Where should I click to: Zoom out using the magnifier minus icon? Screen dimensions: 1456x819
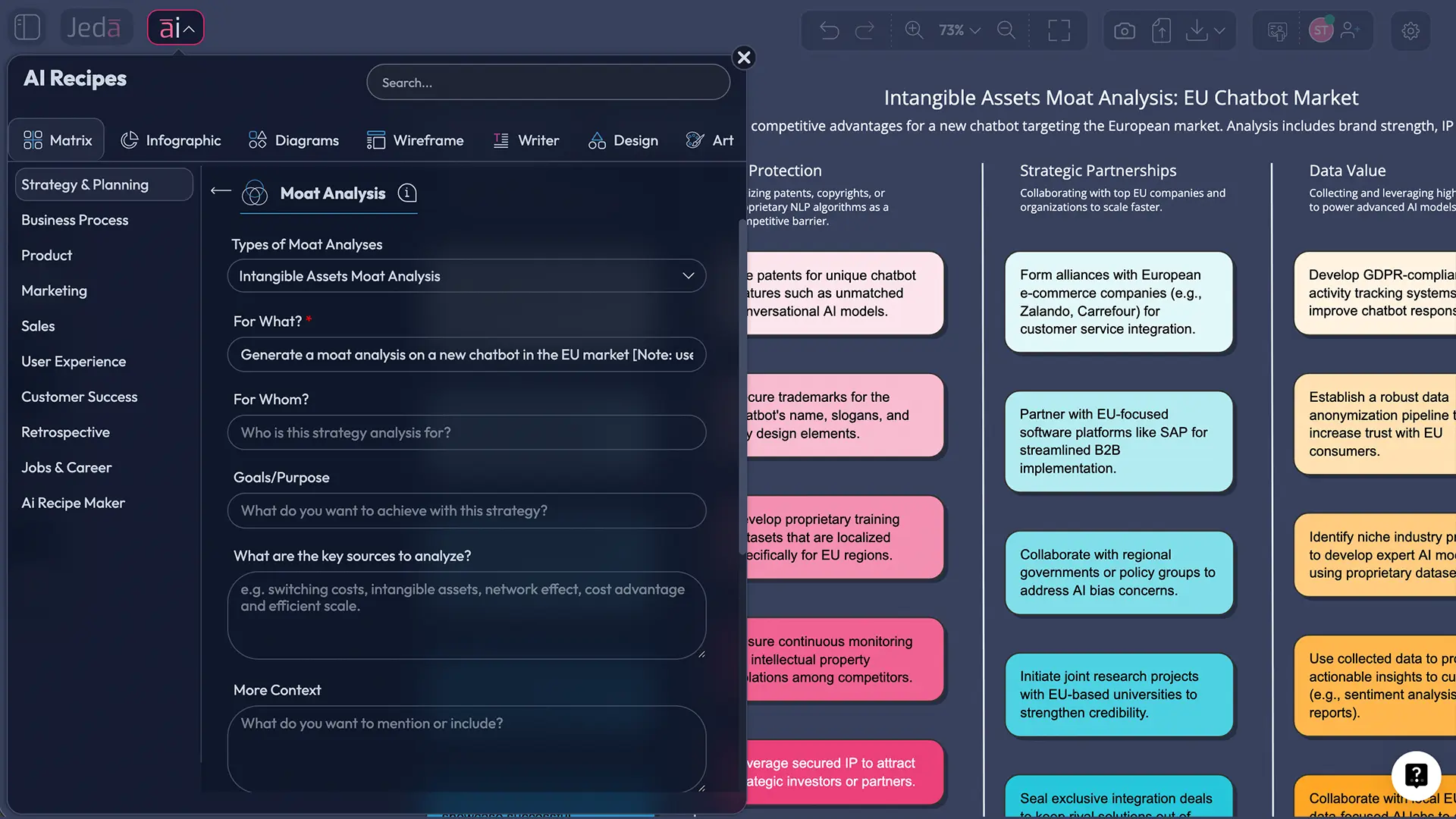(1006, 30)
